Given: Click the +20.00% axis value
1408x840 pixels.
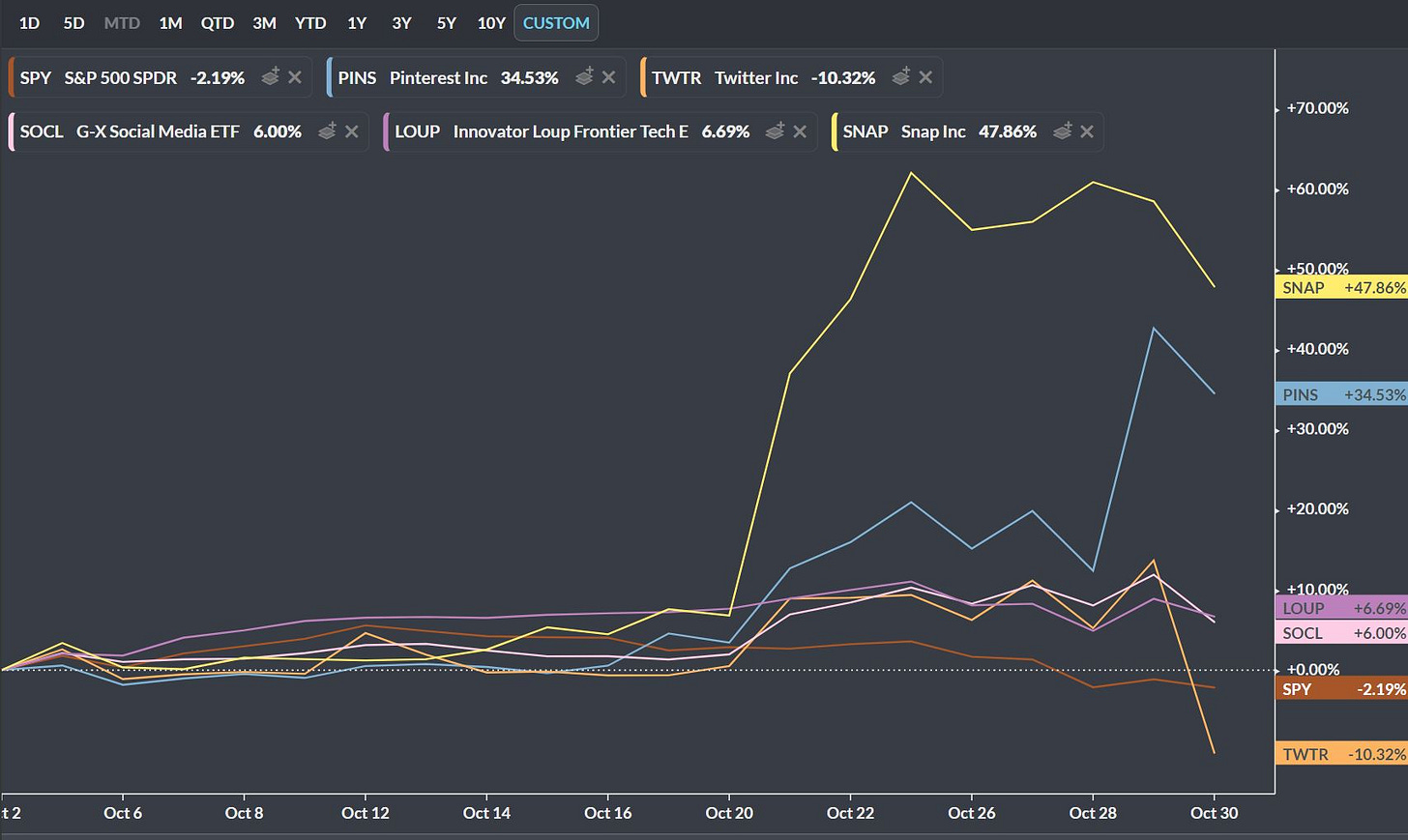Looking at the screenshot, I should pos(1317,509).
